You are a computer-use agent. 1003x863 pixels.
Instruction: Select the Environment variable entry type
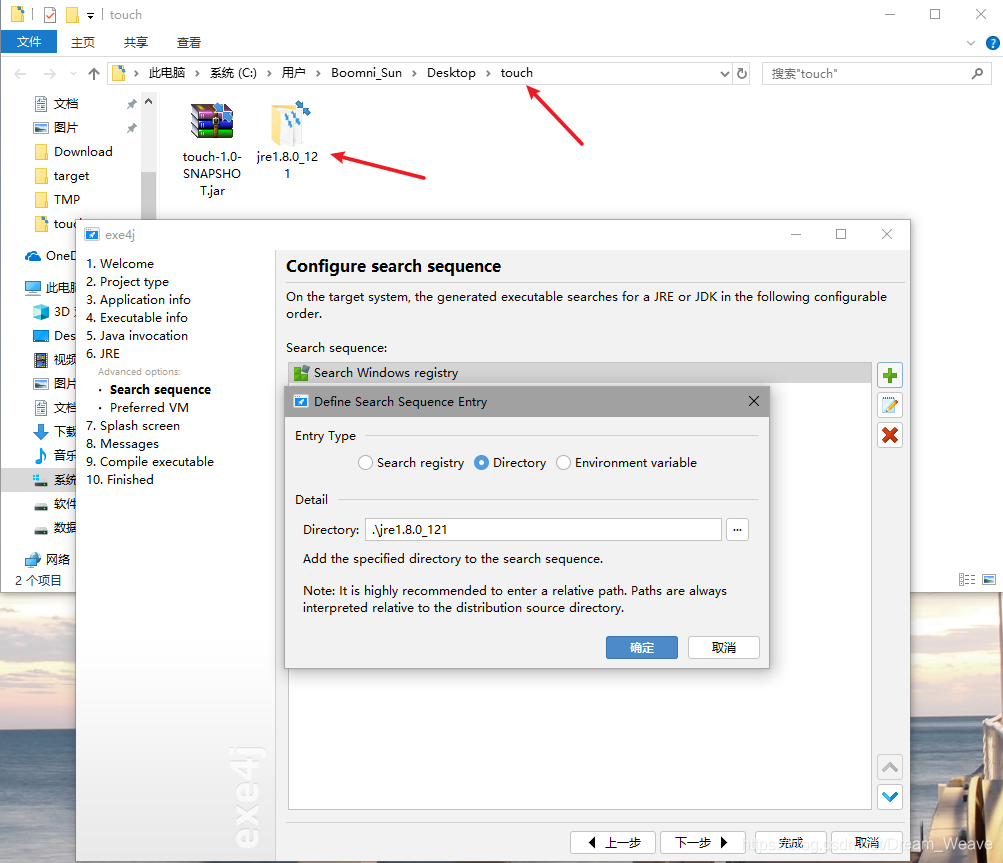tap(626, 463)
